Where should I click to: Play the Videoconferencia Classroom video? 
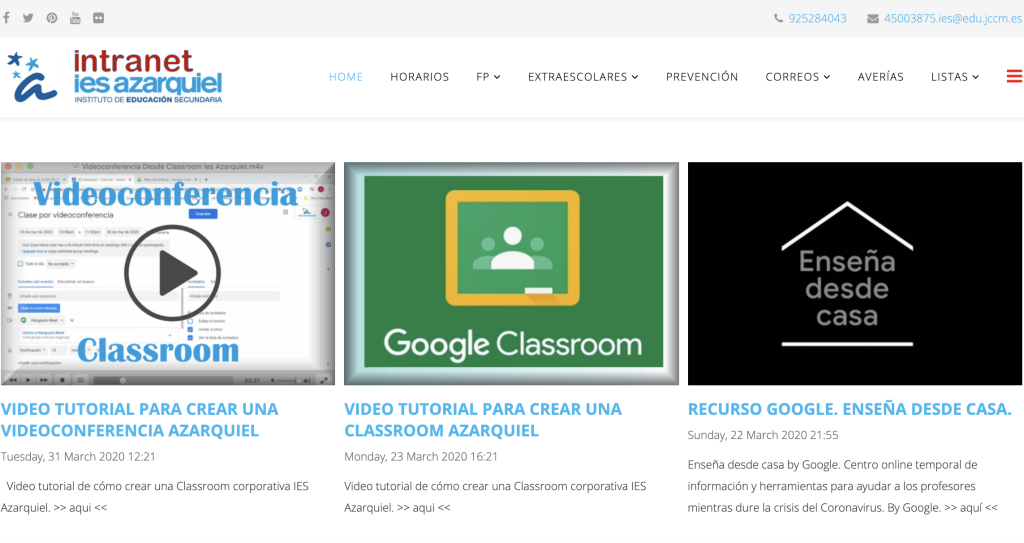point(172,272)
